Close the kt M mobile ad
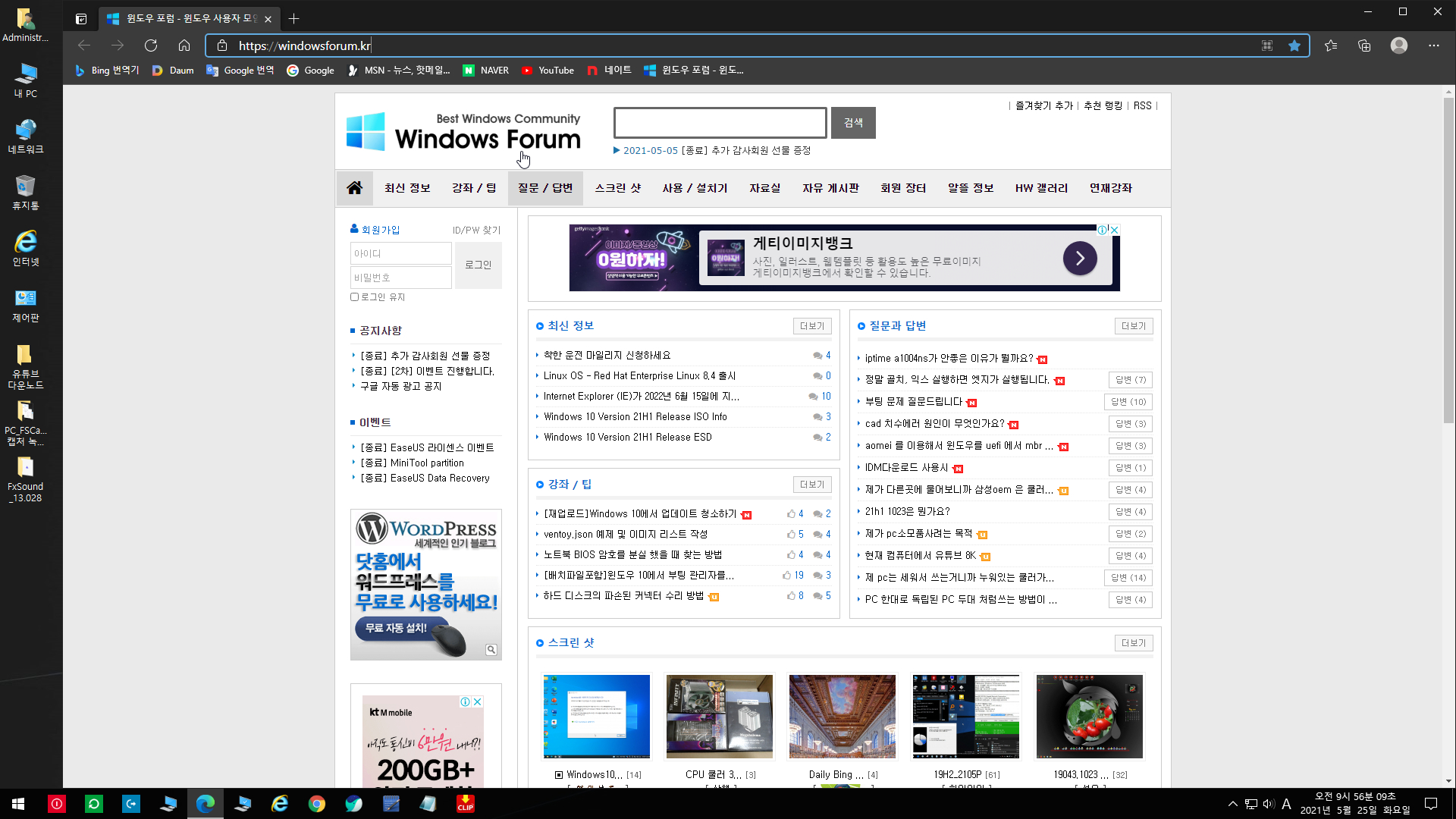The image size is (1456, 819). [478, 701]
